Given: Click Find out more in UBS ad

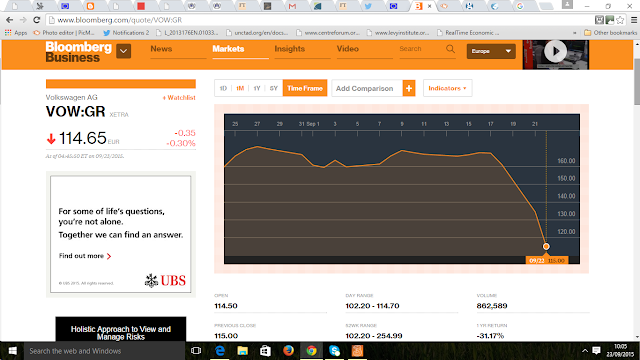Looking at the screenshot, I should [x=85, y=256].
